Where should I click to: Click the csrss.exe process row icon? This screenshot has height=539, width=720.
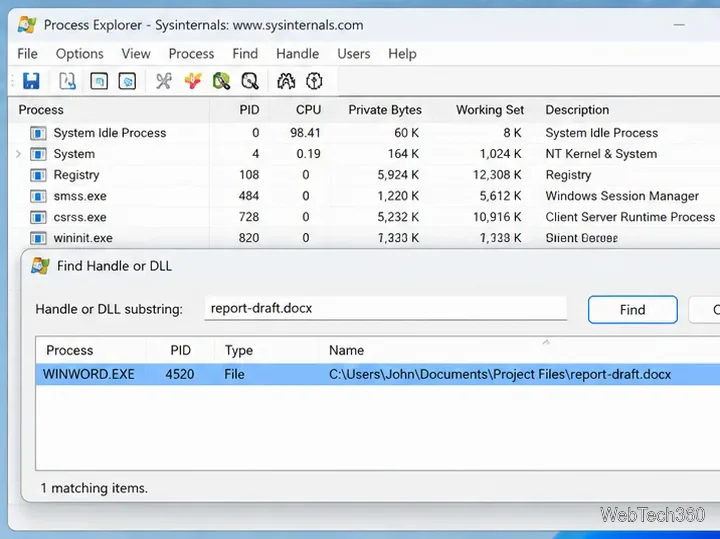pos(38,217)
